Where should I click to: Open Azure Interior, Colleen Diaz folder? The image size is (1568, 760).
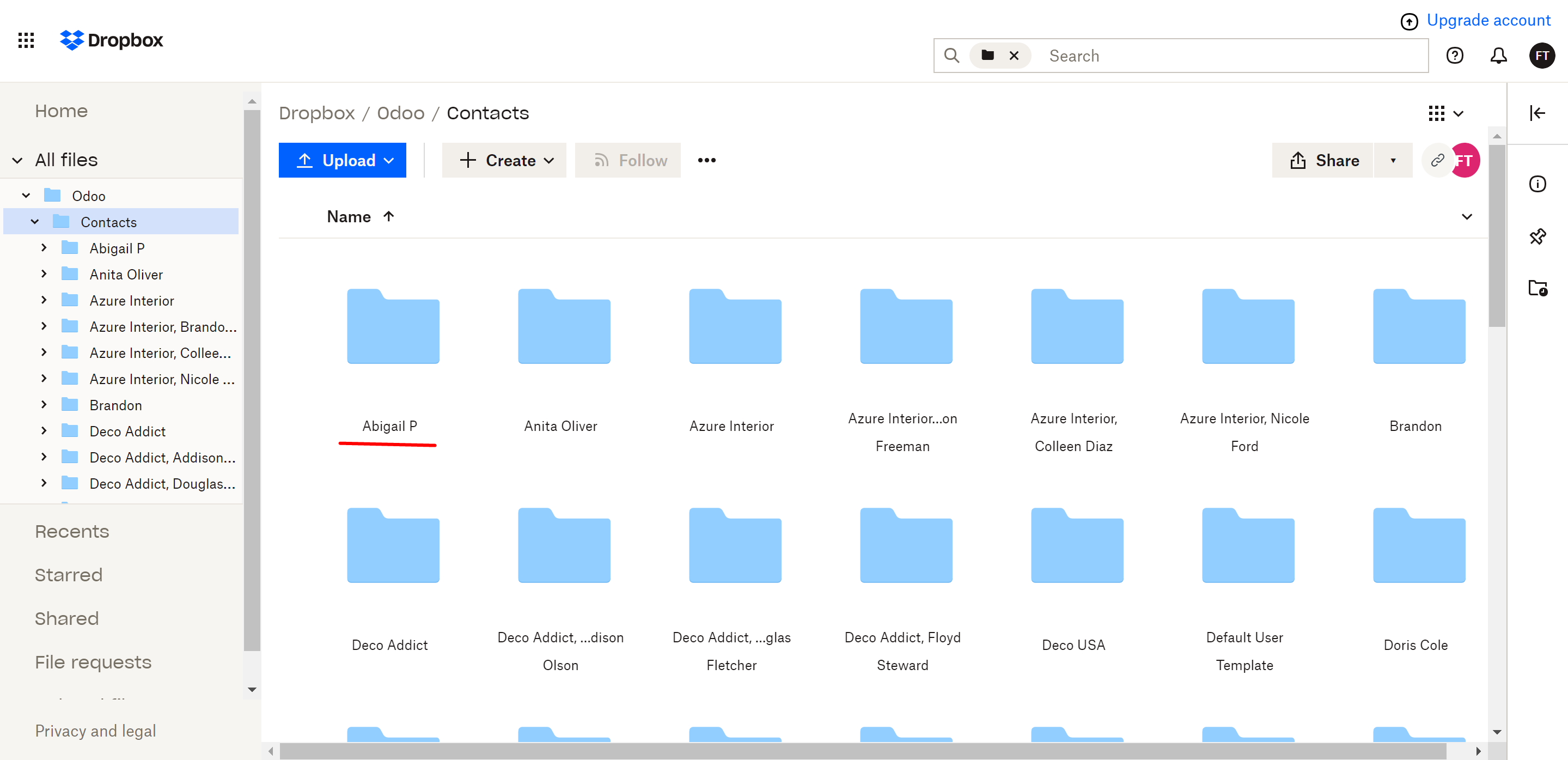(x=1077, y=326)
